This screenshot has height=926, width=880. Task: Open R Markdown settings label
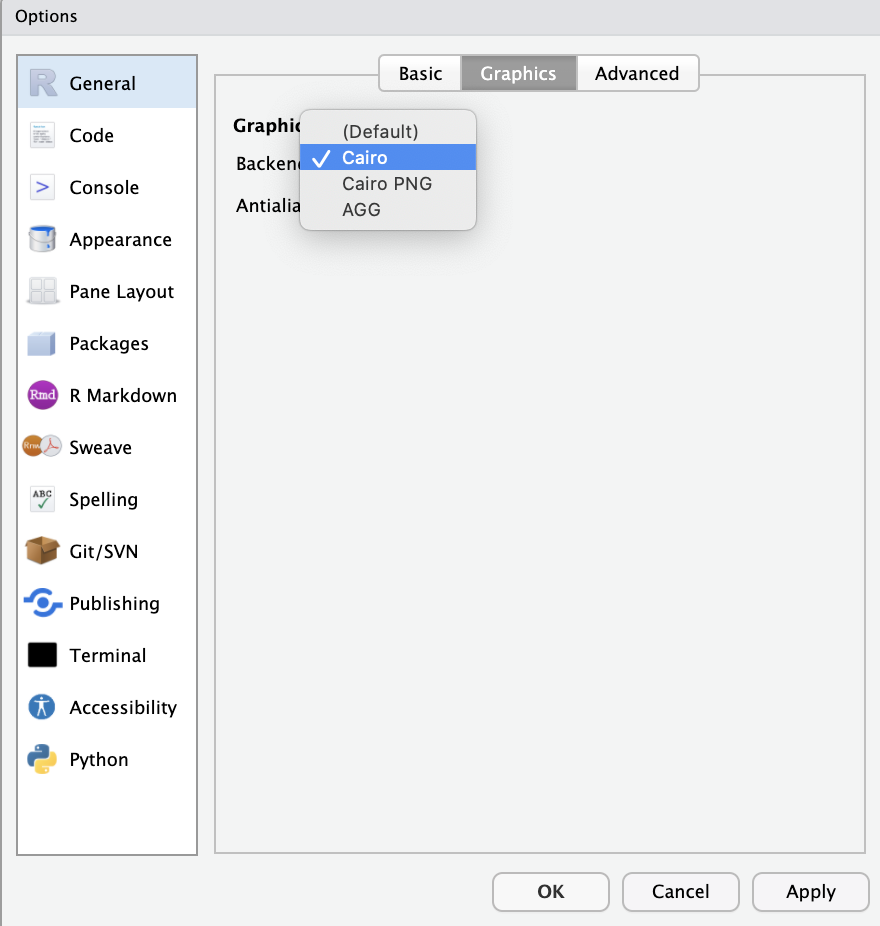(123, 395)
